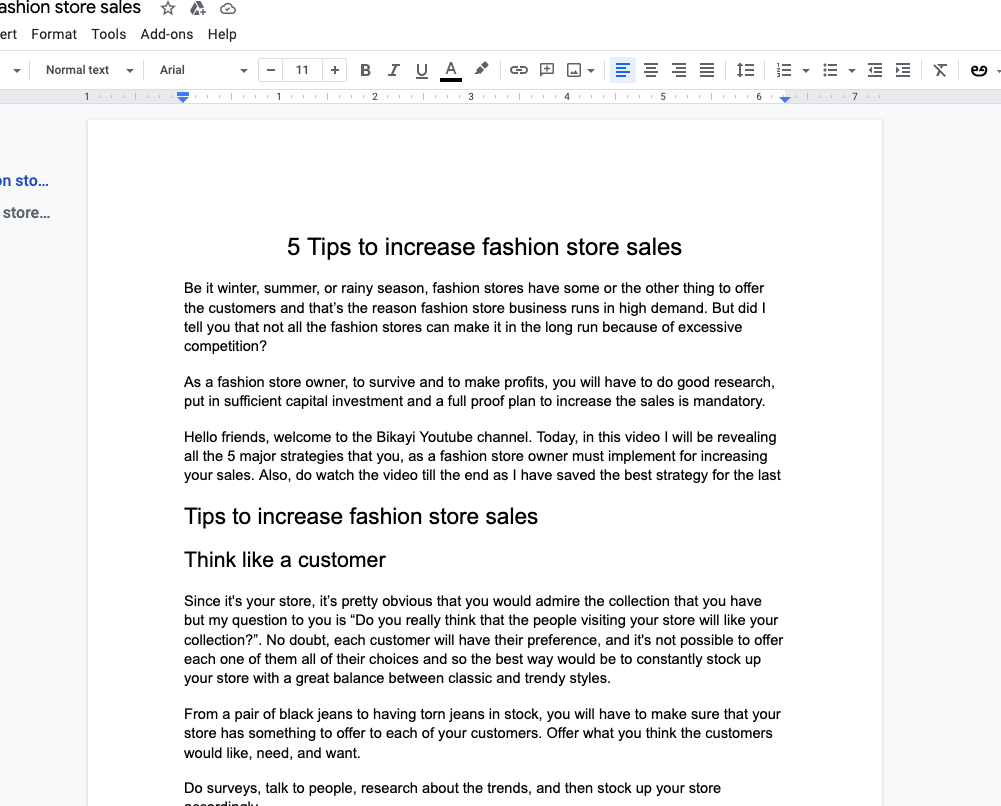Decrease paragraph indent
The width and height of the screenshot is (1001, 806).
tap(875, 70)
